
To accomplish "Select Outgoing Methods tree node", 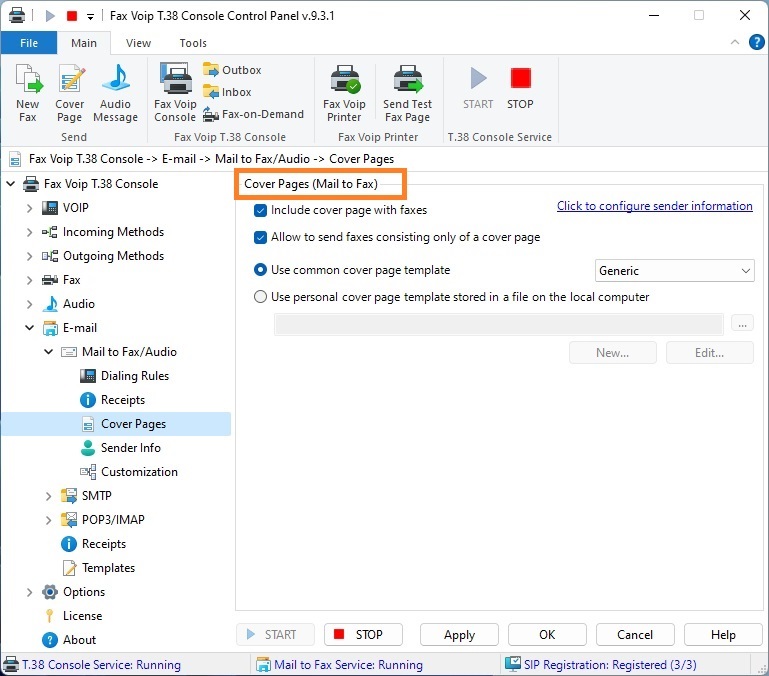I will click(113, 256).
